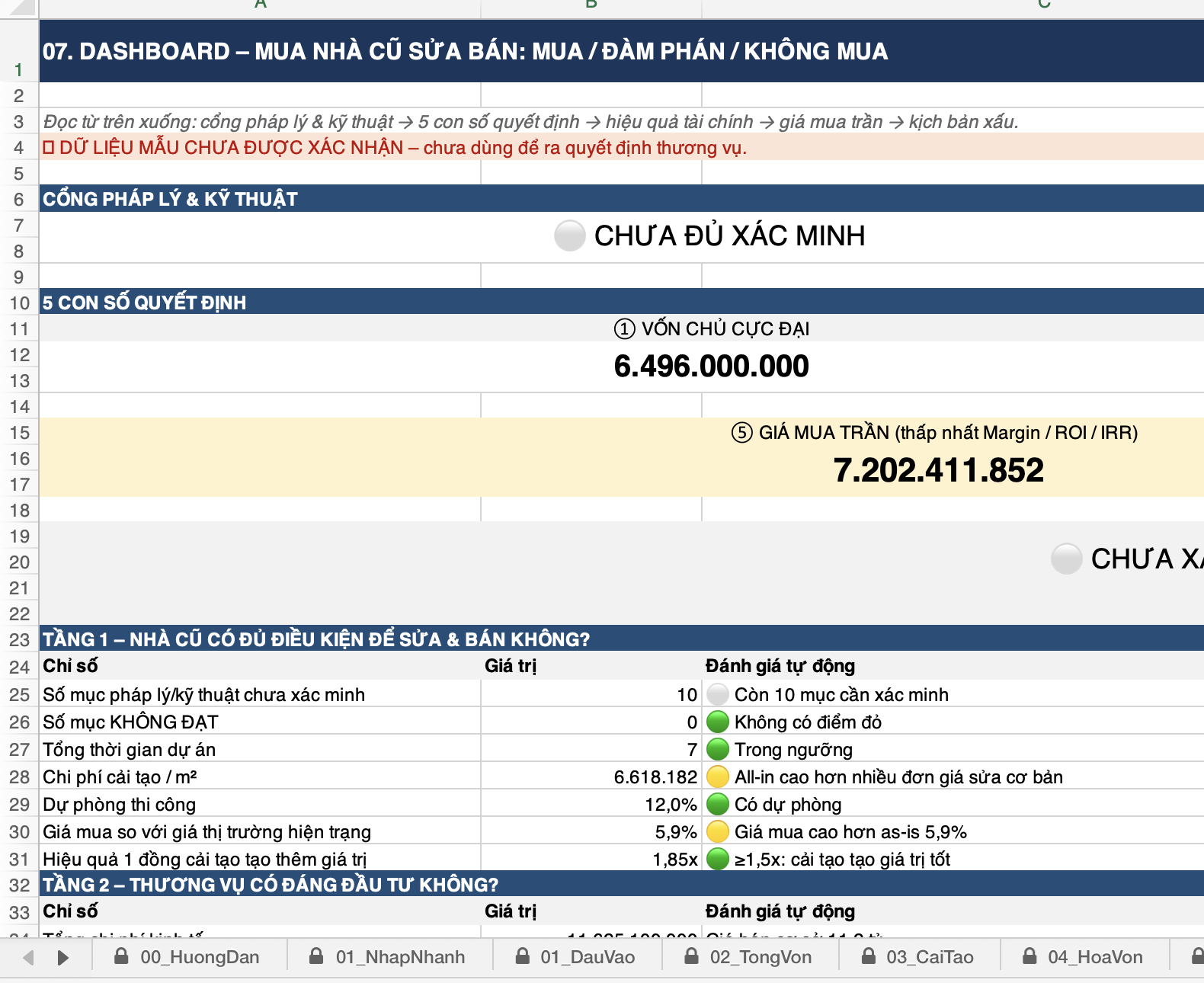Click the next sheet navigation arrow

pyautogui.click(x=63, y=957)
